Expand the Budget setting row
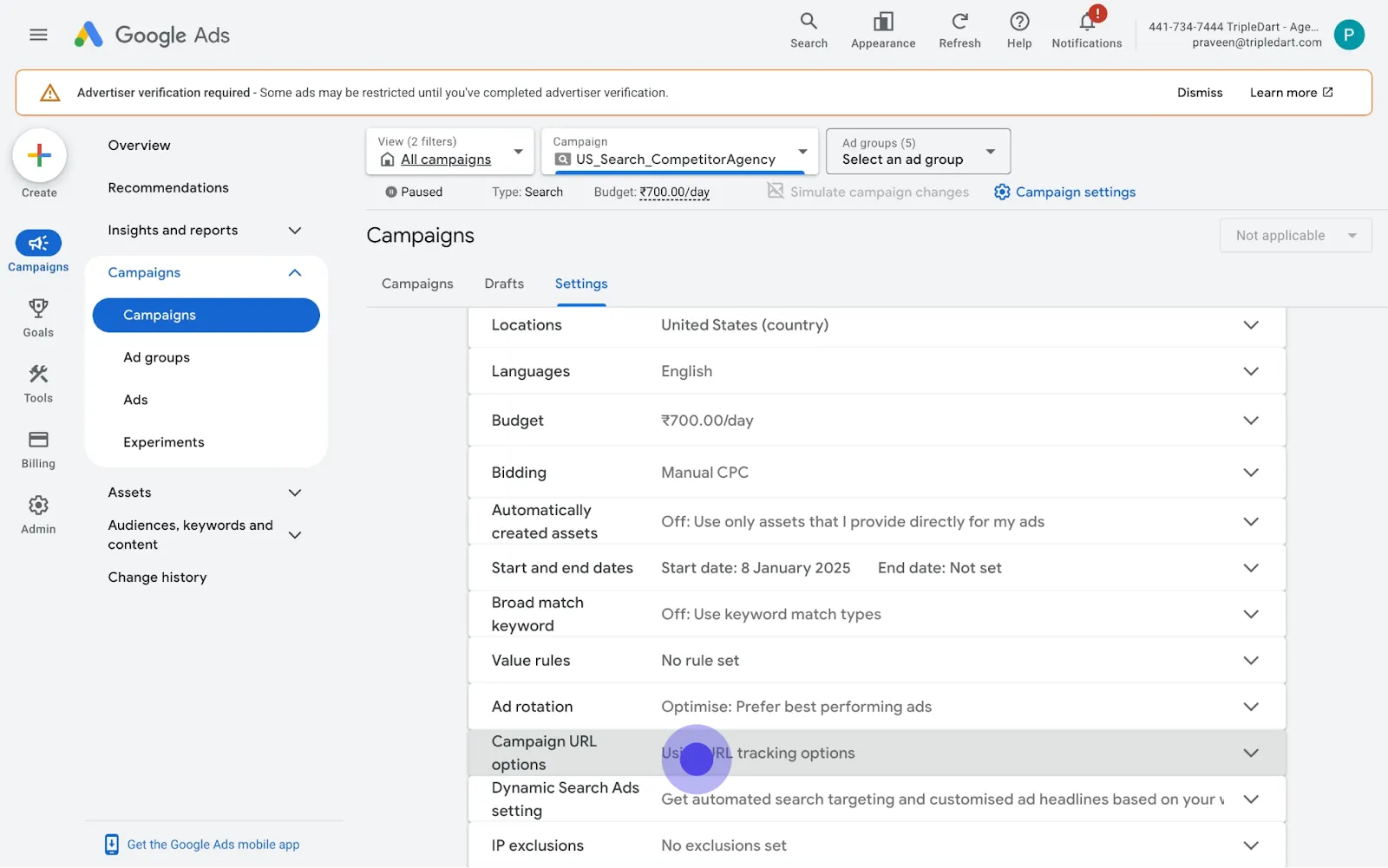The image size is (1388, 868). 876,421
